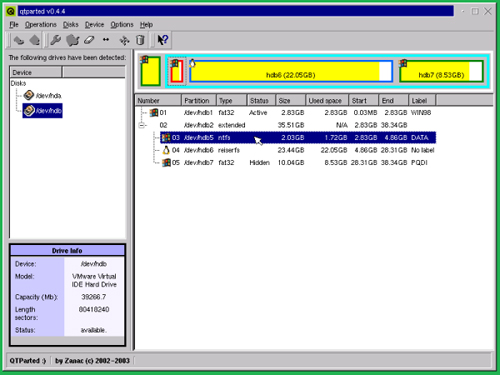Click the Drive Info panel header
Image resolution: width=500 pixels, height=375 pixels.
pyautogui.click(x=67, y=251)
